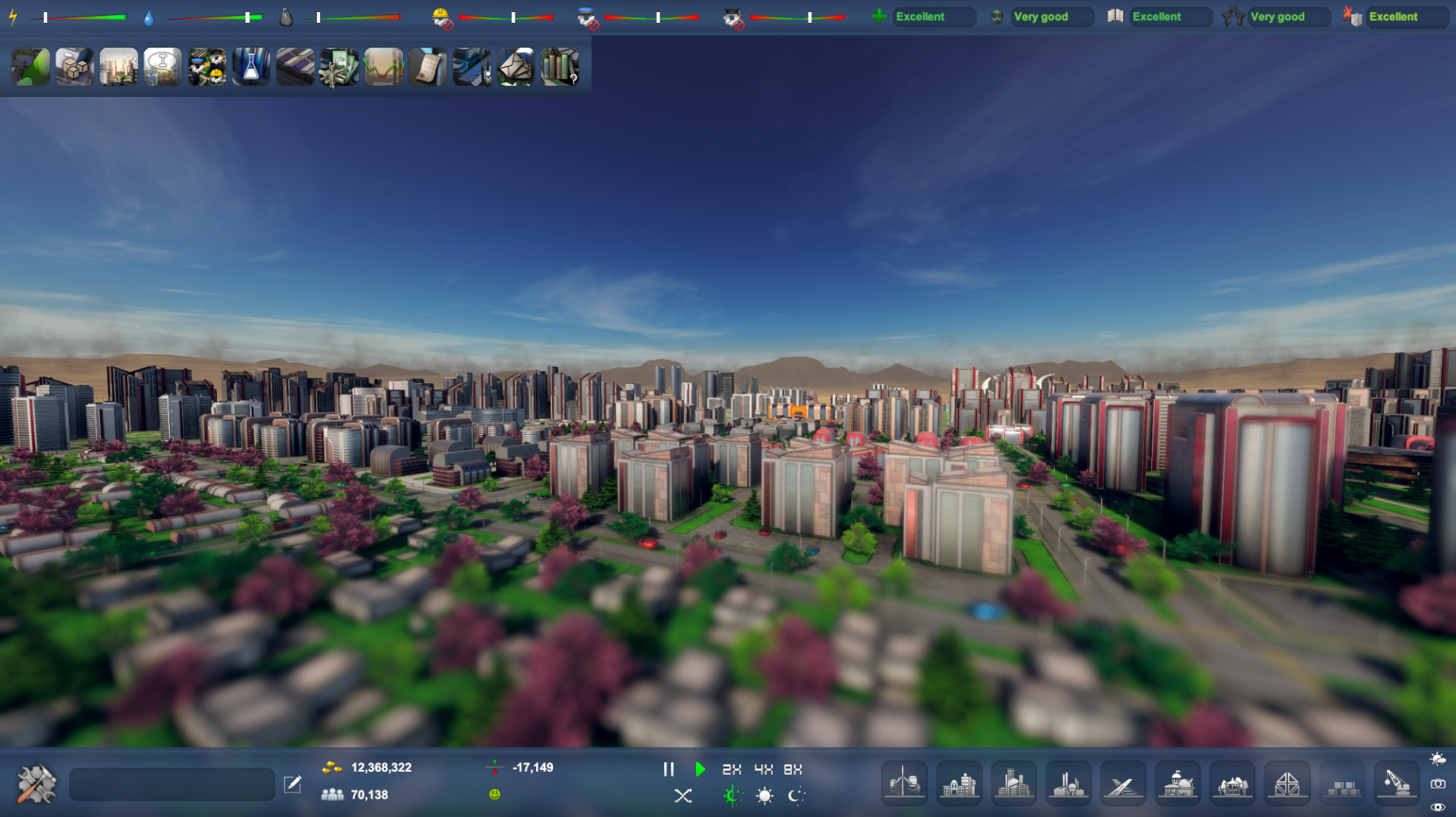Open the commercial skyscrapers build menu

(1014, 784)
